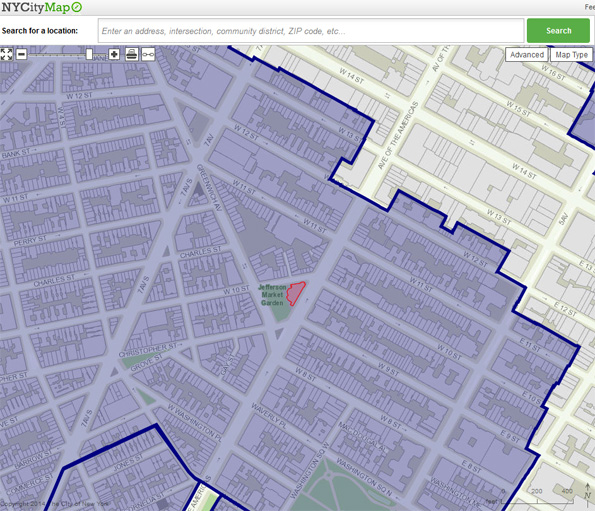Screen dimensions: 595x511
Task: Click the NYCityMap logo
Action: click(x=41, y=7)
